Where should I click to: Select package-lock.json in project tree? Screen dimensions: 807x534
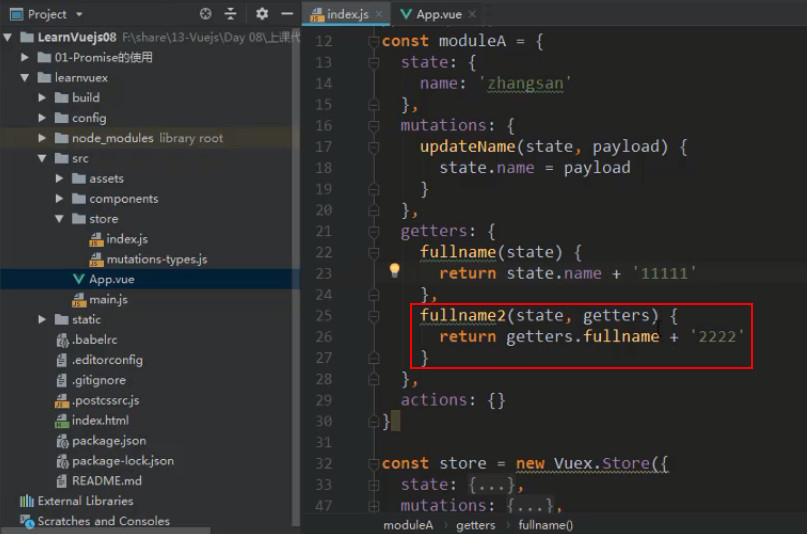[x=115, y=460]
